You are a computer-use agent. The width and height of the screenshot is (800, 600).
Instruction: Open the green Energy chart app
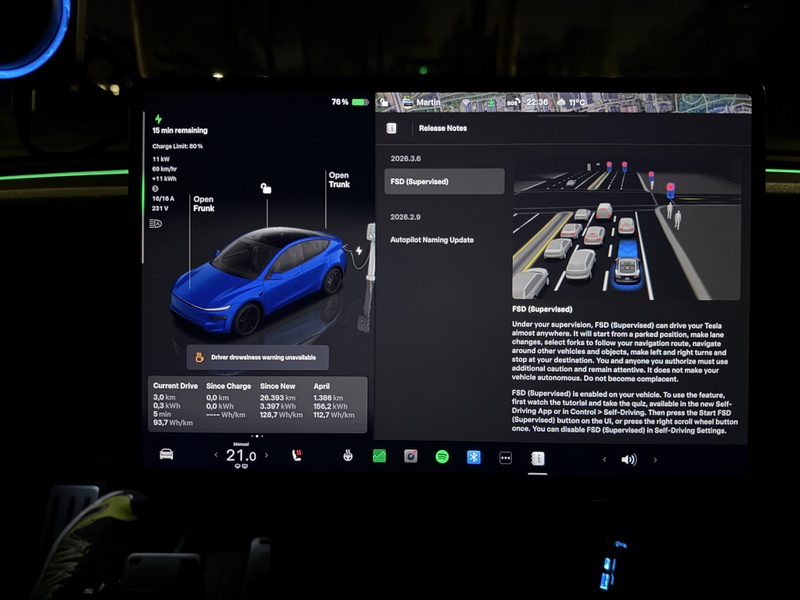(x=379, y=456)
